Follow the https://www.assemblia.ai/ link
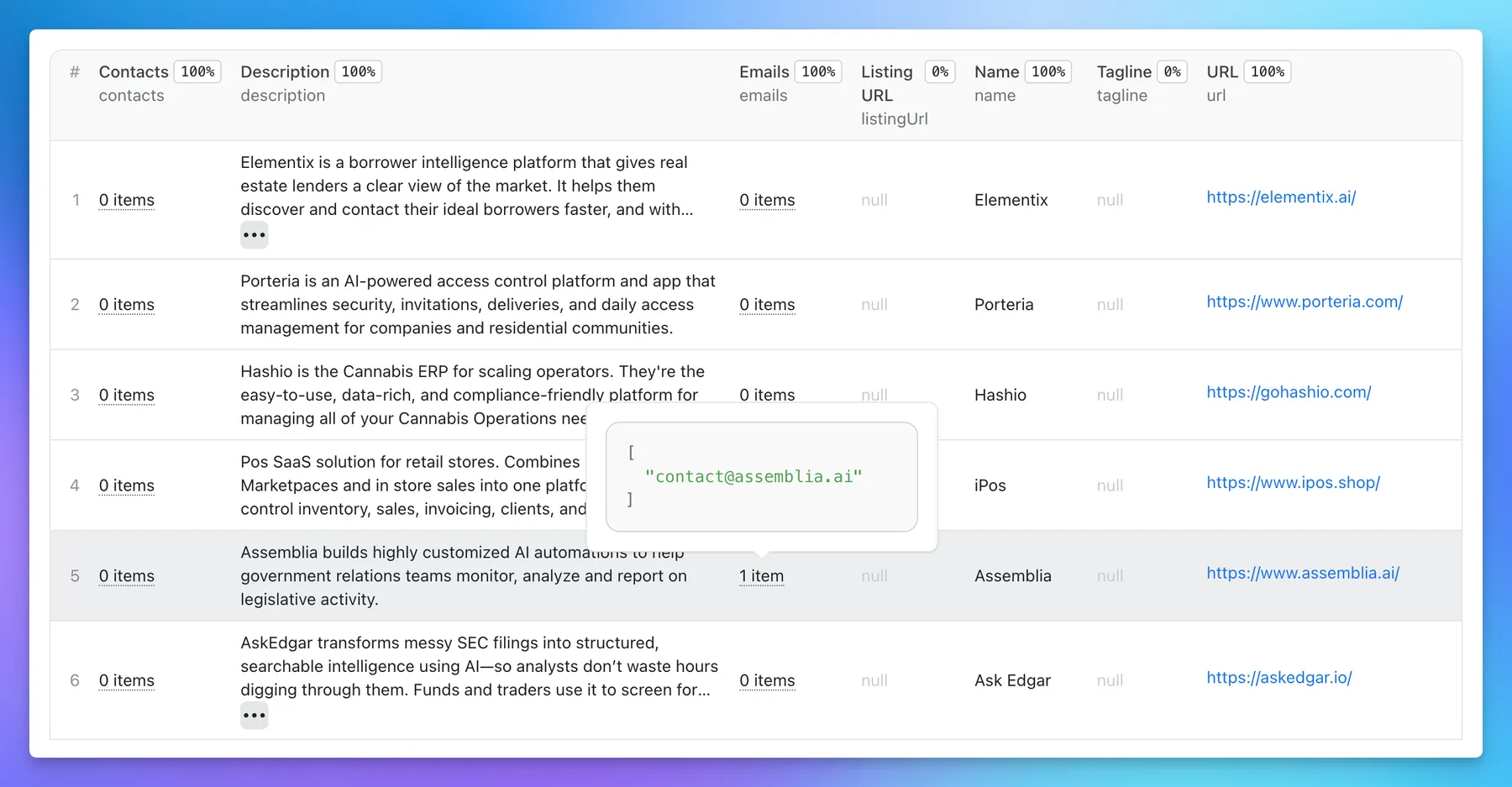The height and width of the screenshot is (787, 1512). coord(1302,574)
